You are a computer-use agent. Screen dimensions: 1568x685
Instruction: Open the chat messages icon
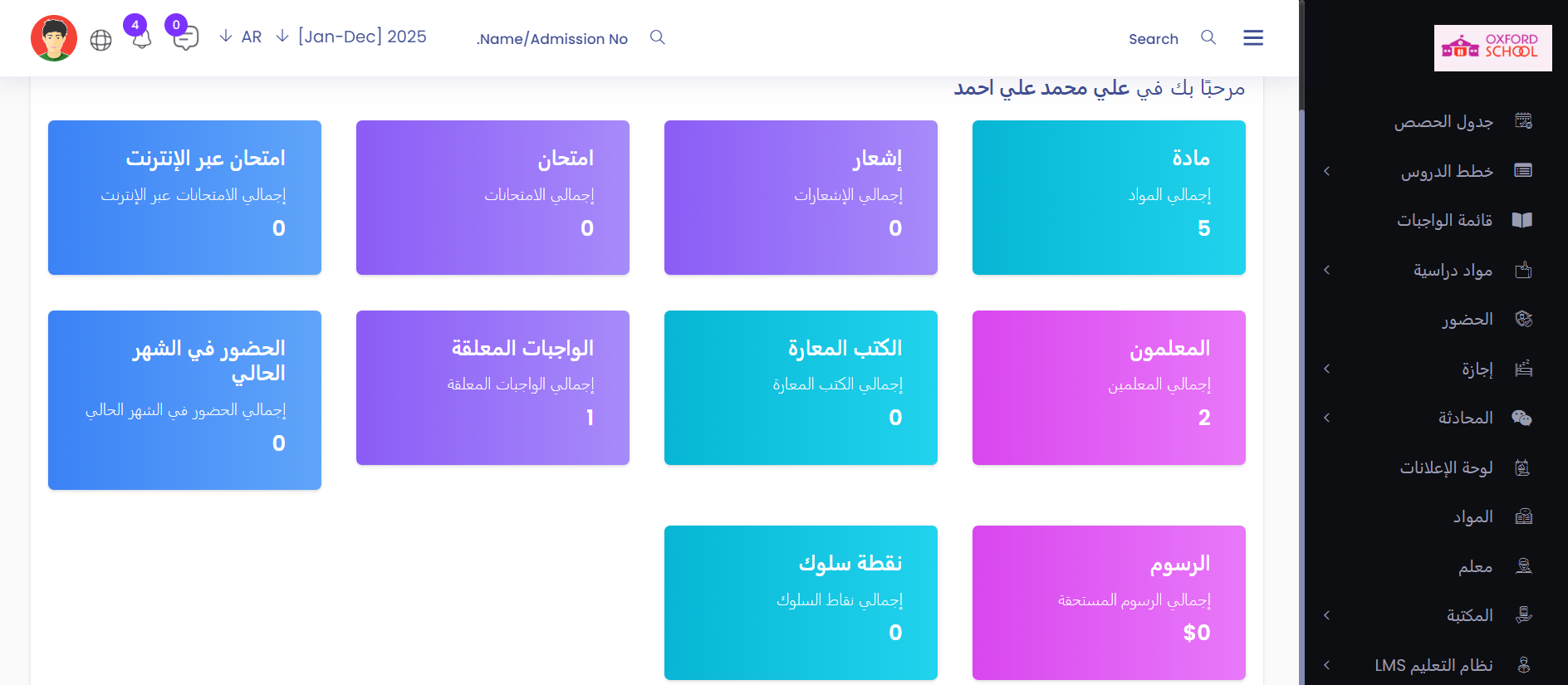[185, 38]
